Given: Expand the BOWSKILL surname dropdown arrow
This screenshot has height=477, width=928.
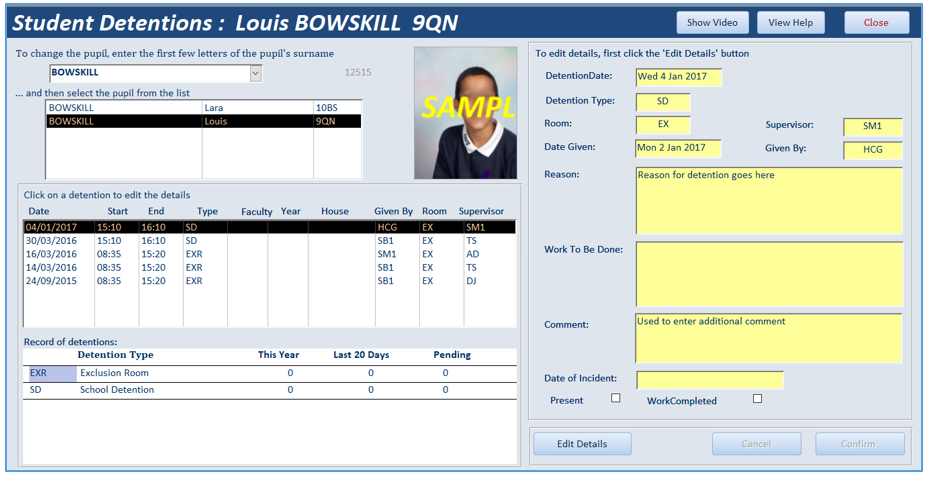Looking at the screenshot, I should tap(256, 73).
